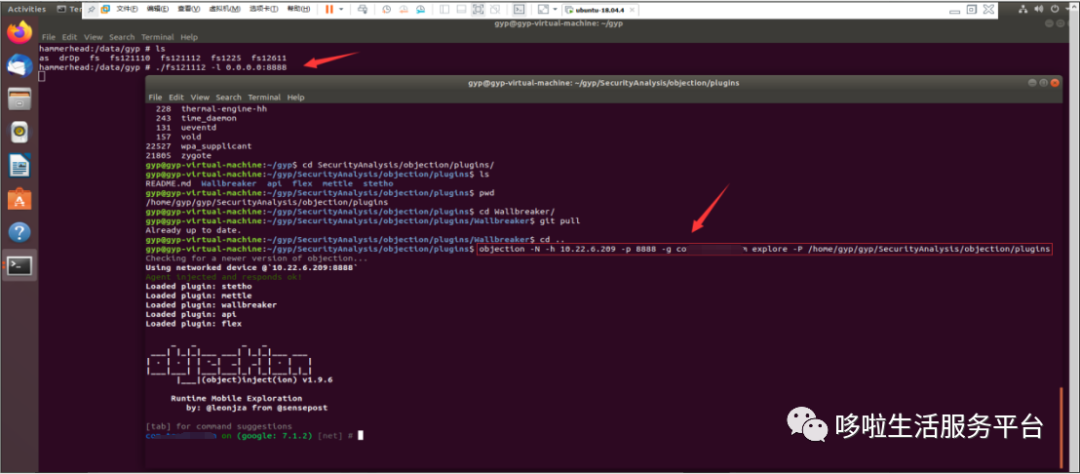The image size is (1080, 474).
Task: Click the revert to snapshot icon
Action: pos(403,10)
